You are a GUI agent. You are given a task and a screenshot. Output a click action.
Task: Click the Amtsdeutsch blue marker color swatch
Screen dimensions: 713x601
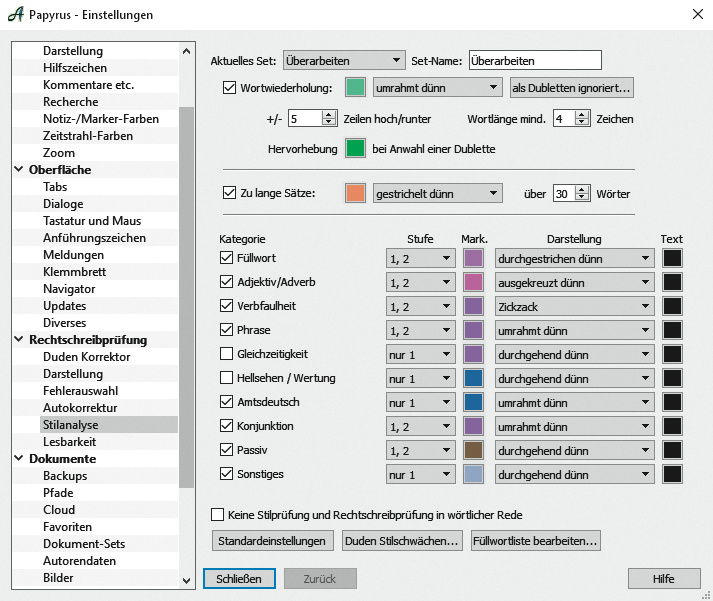pos(474,402)
